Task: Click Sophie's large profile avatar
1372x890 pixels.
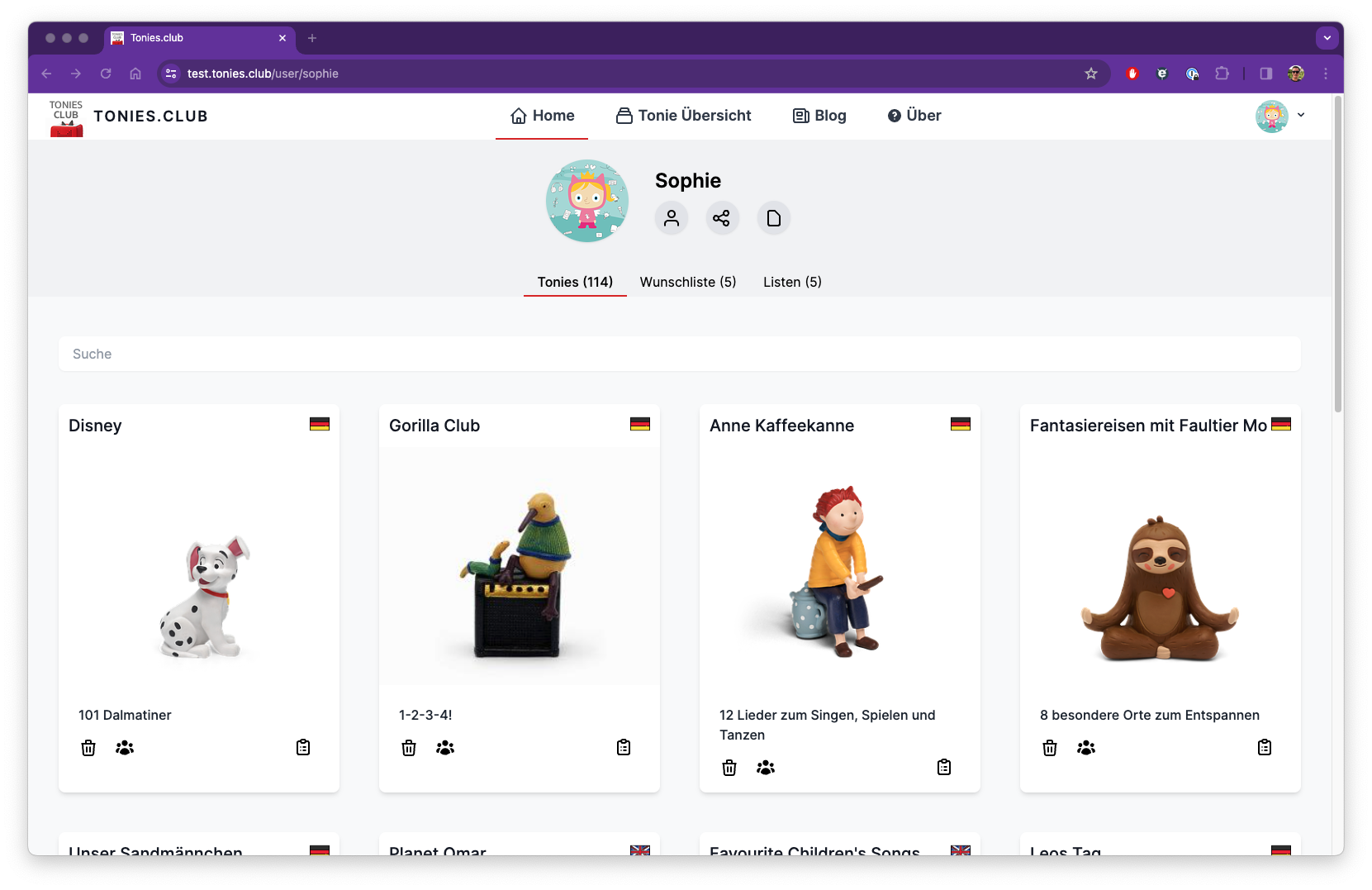Action: 587,201
